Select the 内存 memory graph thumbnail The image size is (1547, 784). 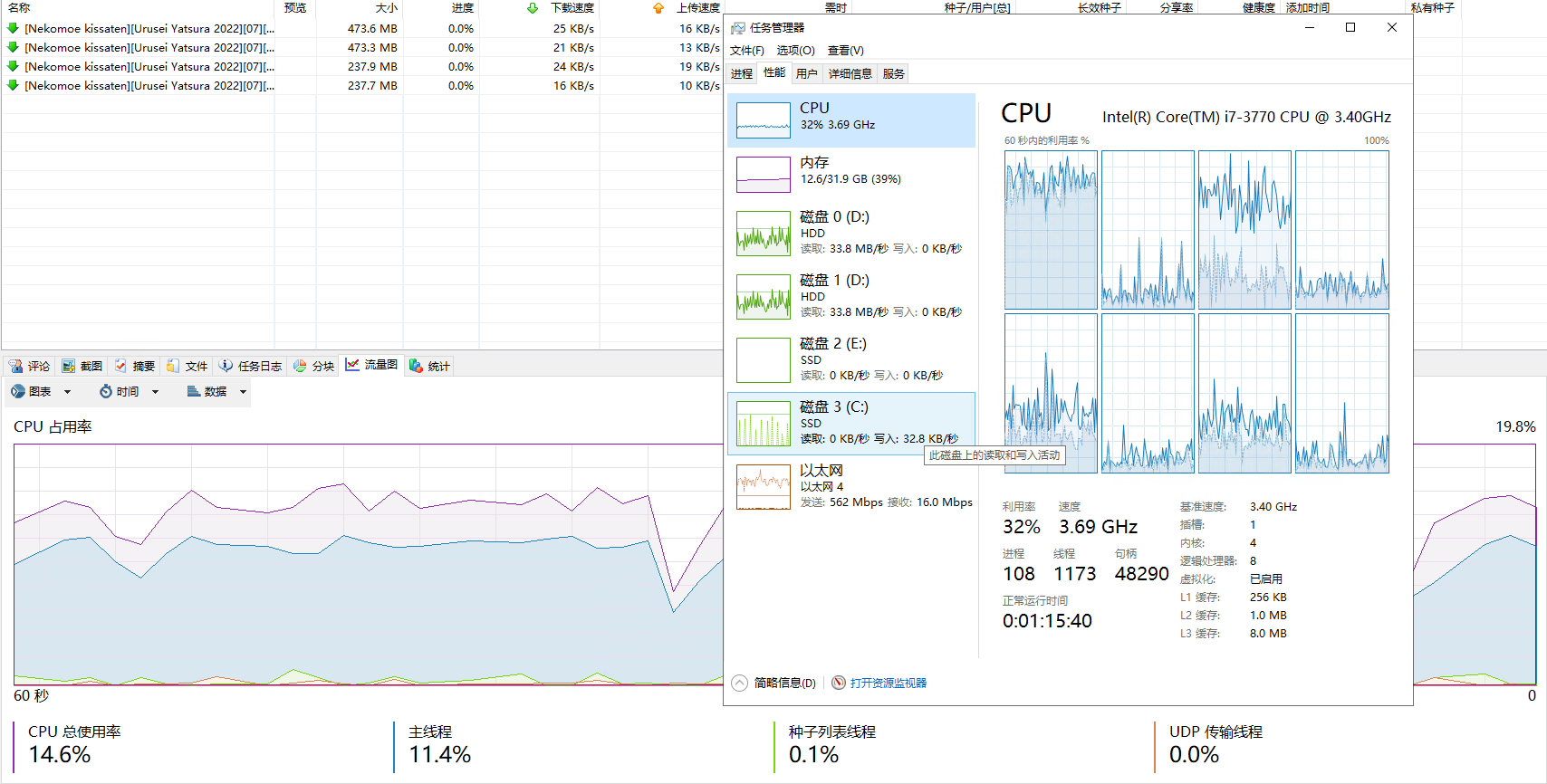tap(763, 175)
